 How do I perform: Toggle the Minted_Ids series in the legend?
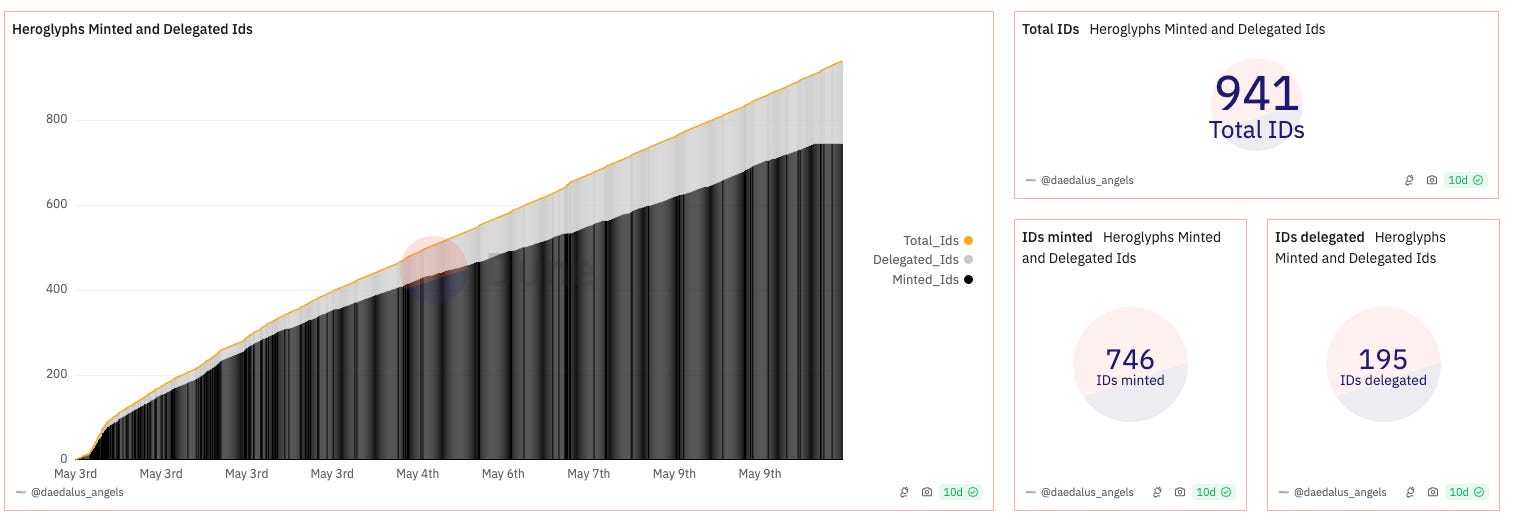tap(932, 280)
